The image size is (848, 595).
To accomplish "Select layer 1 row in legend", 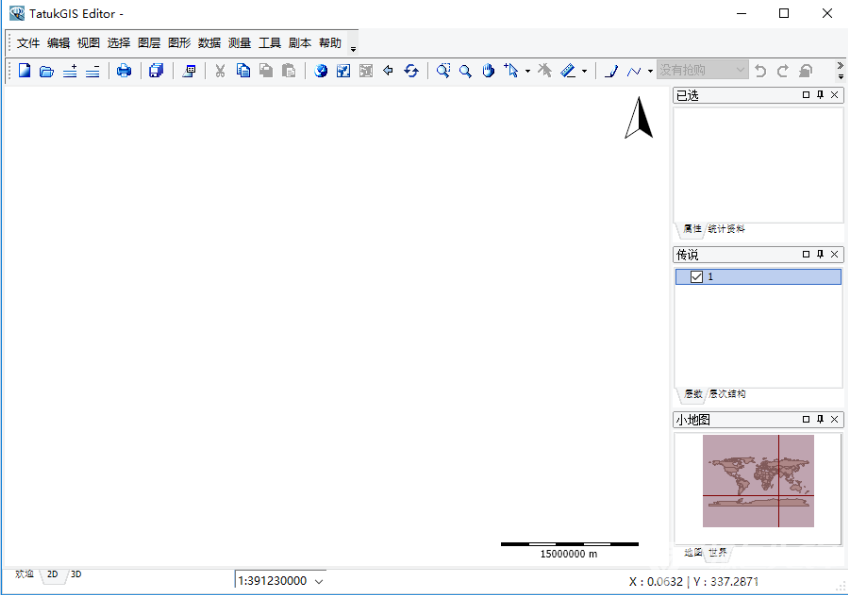I will pyautogui.click(x=758, y=277).
